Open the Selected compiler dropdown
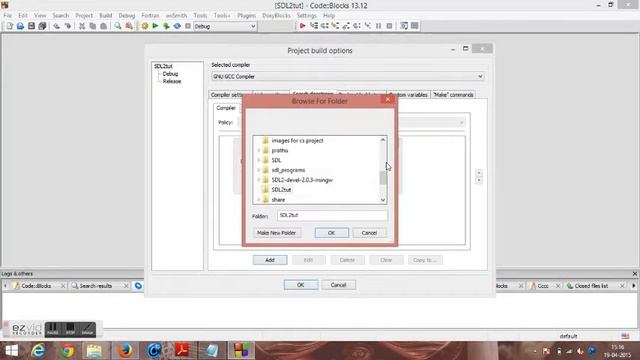The height and width of the screenshot is (360, 640). coord(348,76)
